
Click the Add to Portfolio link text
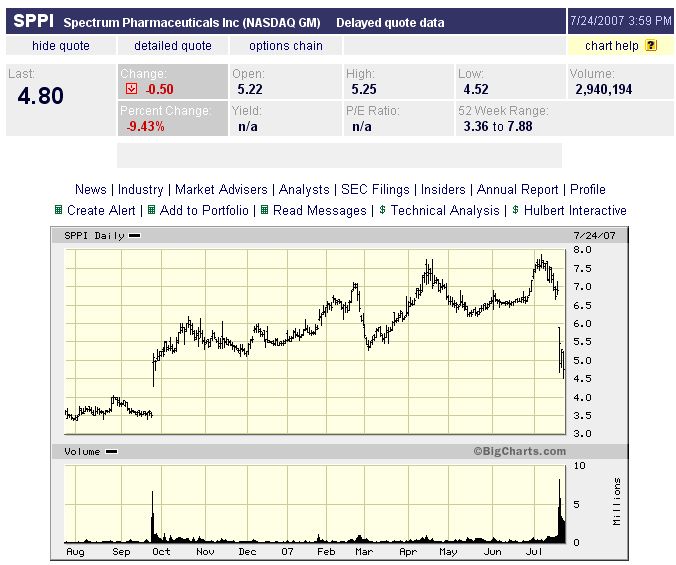pyautogui.click(x=204, y=210)
